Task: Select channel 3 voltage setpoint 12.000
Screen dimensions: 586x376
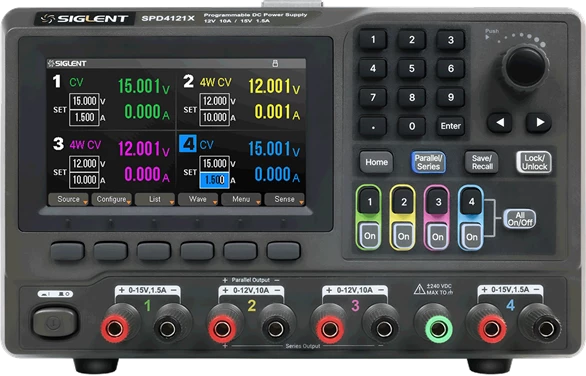Action: (x=84, y=164)
